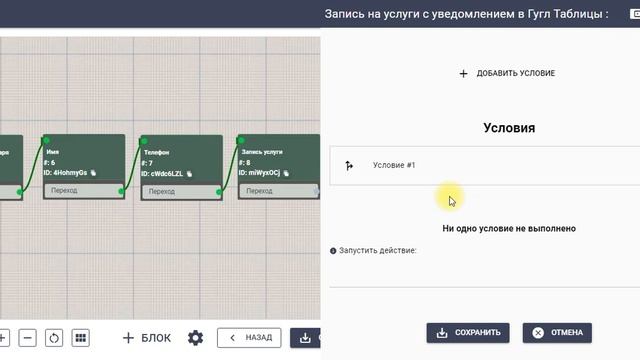640x360 pixels.
Task: Click the Переход field in Телефон block
Action: pos(181,191)
